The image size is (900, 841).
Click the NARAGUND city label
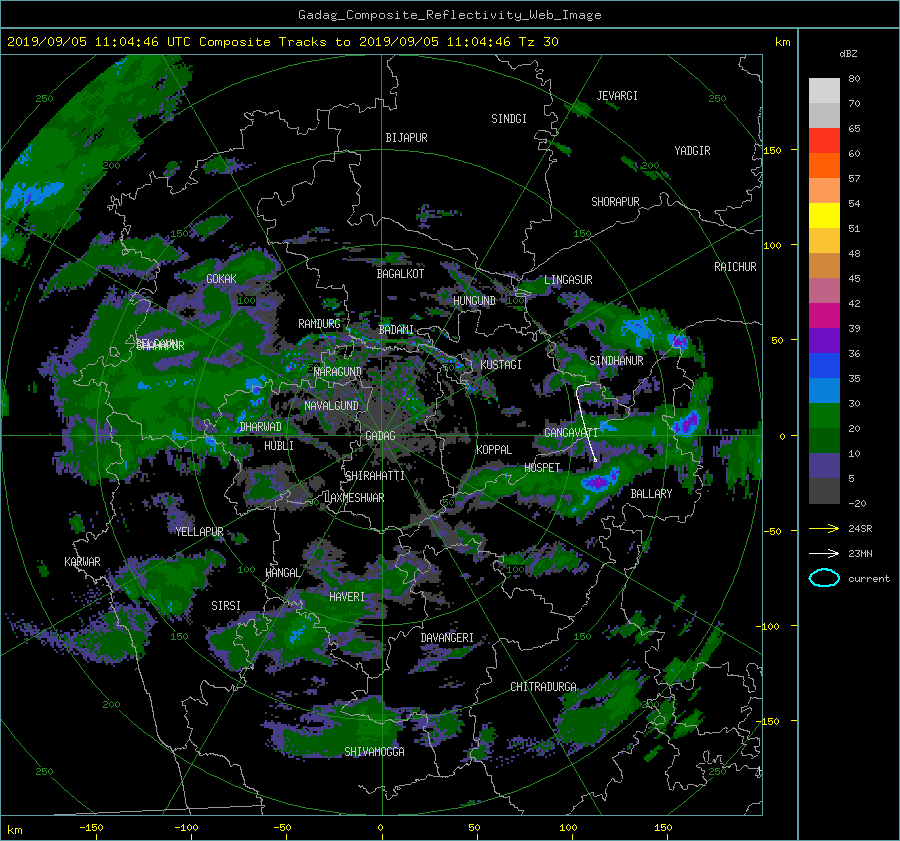(338, 371)
